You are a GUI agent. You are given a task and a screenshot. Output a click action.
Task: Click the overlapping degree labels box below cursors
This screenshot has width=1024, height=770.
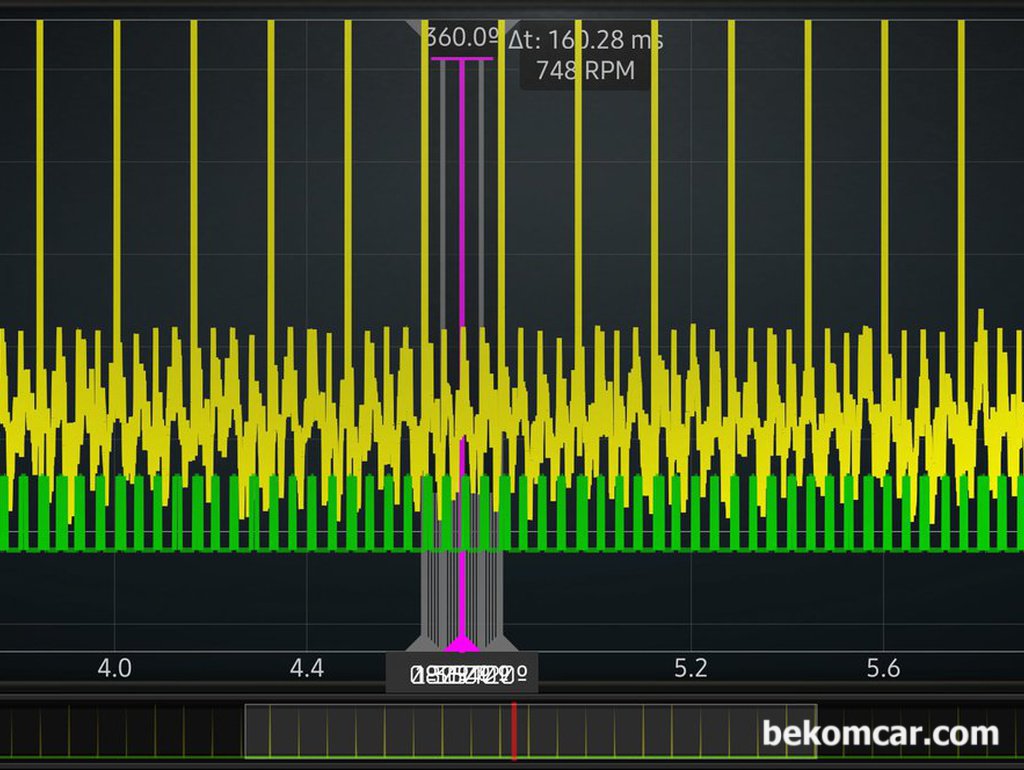coord(461,675)
